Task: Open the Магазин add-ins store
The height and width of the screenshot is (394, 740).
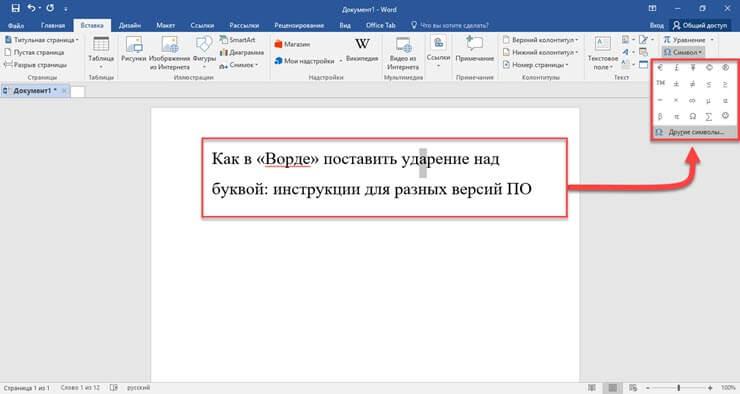Action: 292,44
